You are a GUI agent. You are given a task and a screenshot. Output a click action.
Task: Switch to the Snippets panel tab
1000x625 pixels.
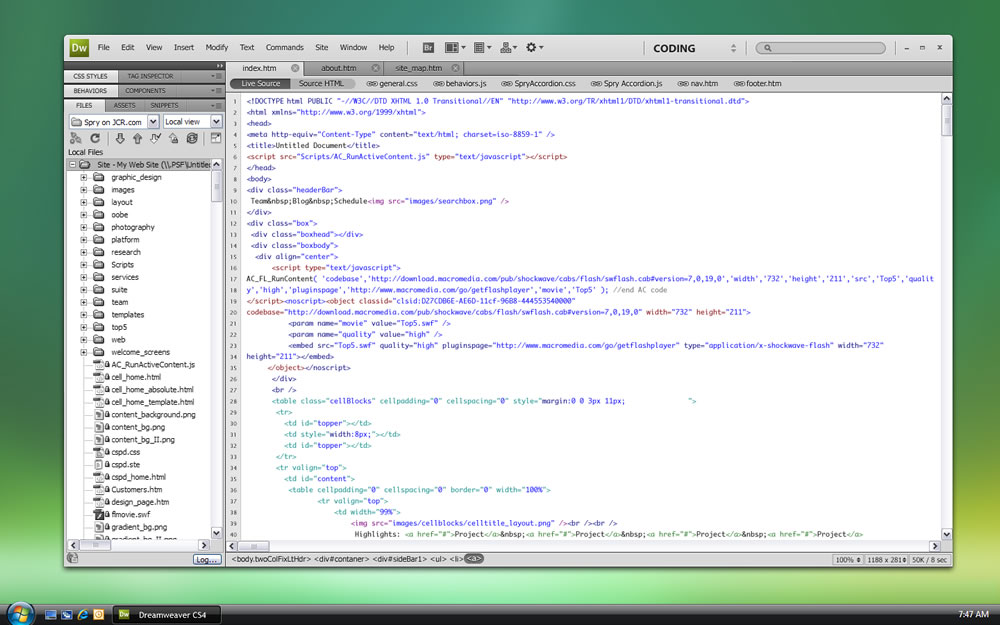tap(164, 106)
